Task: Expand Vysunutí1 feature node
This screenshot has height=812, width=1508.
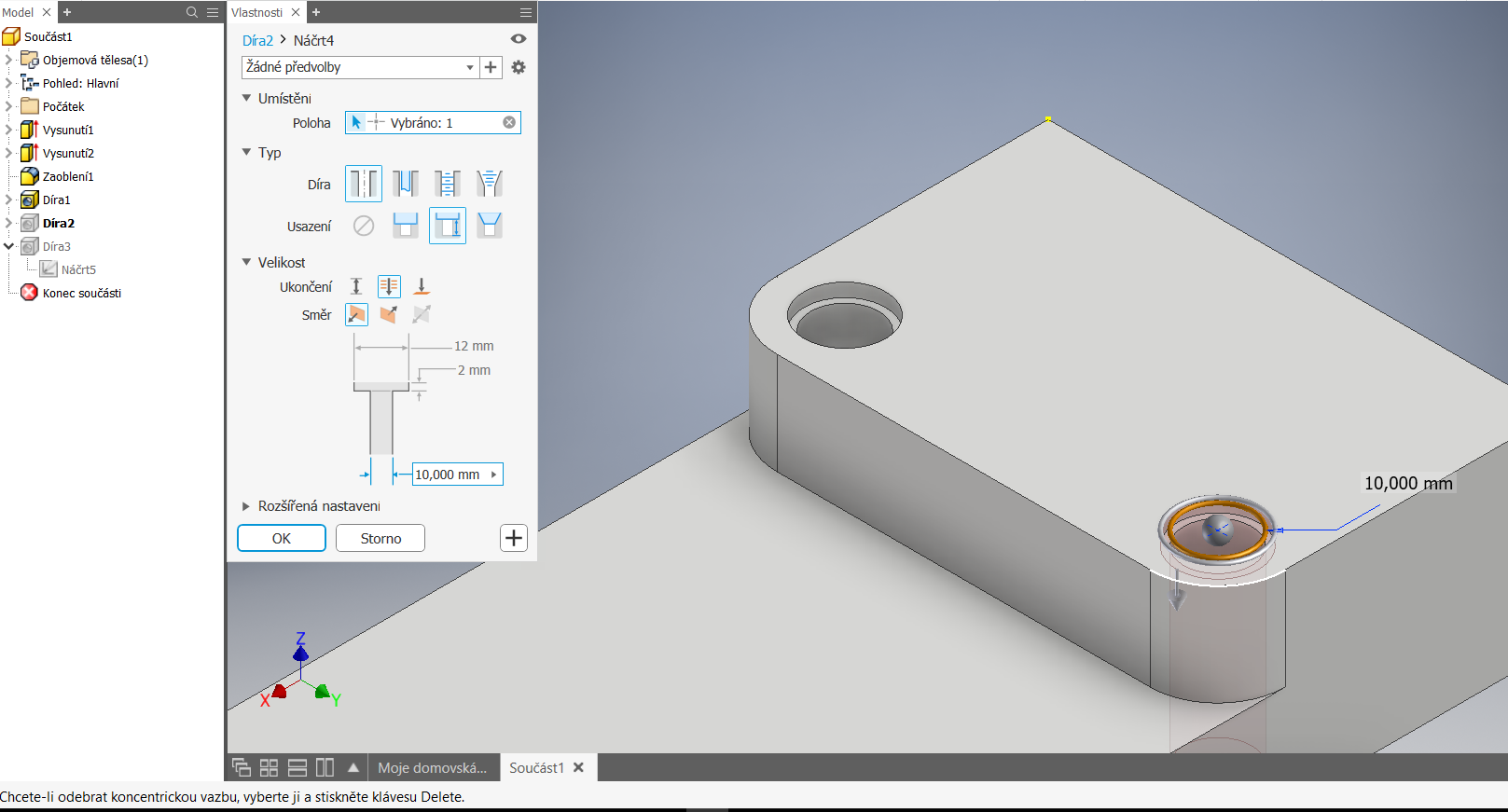Action: (8, 130)
